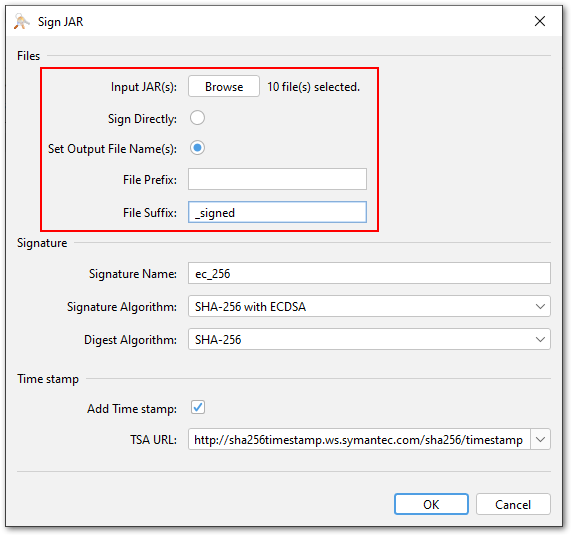The height and width of the screenshot is (536, 572).
Task: Open the Signature Algorithm dropdown
Action: [x=369, y=306]
